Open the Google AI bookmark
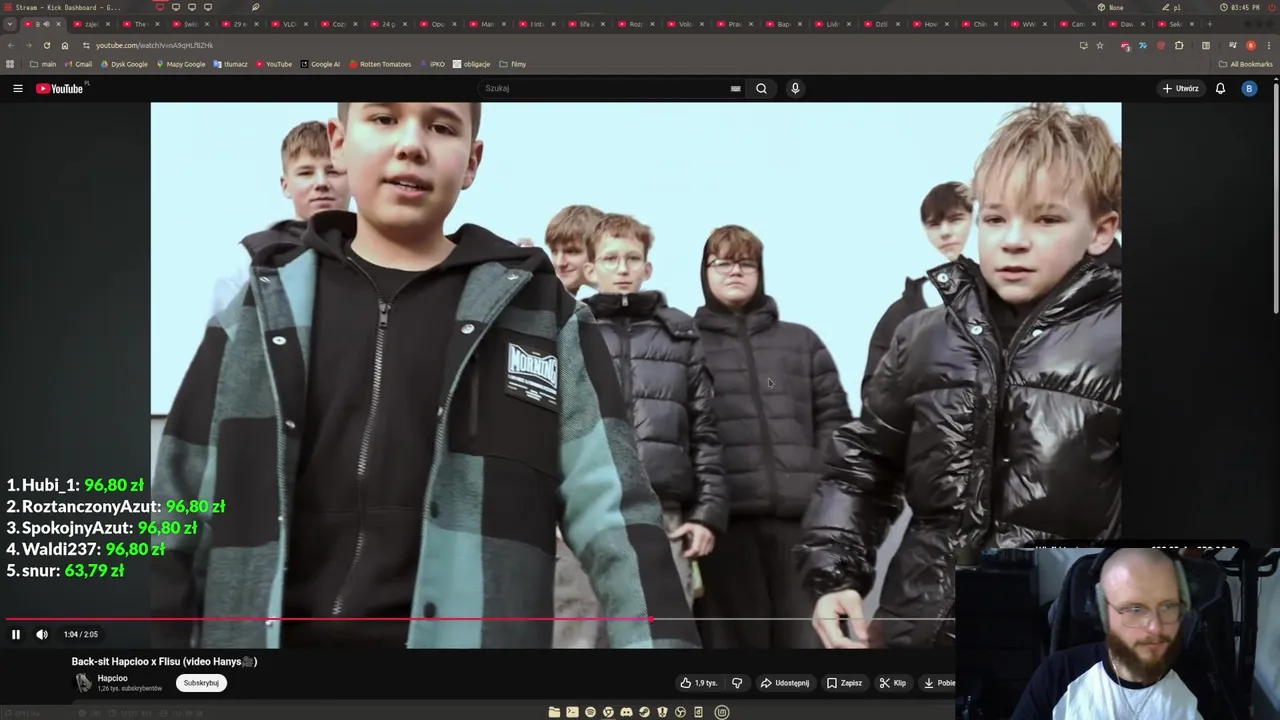Image resolution: width=1280 pixels, height=720 pixels. [320, 64]
